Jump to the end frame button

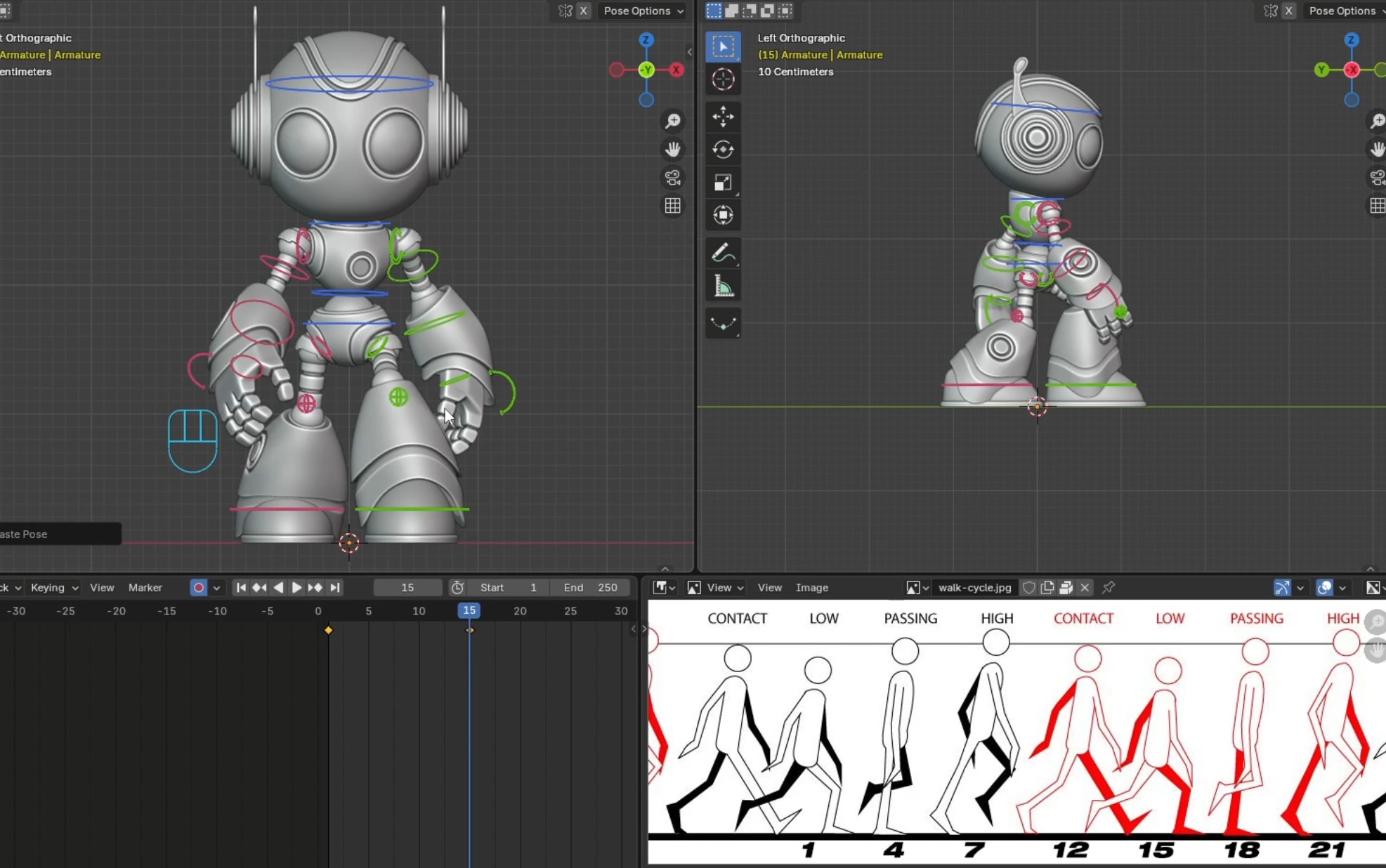tap(335, 588)
